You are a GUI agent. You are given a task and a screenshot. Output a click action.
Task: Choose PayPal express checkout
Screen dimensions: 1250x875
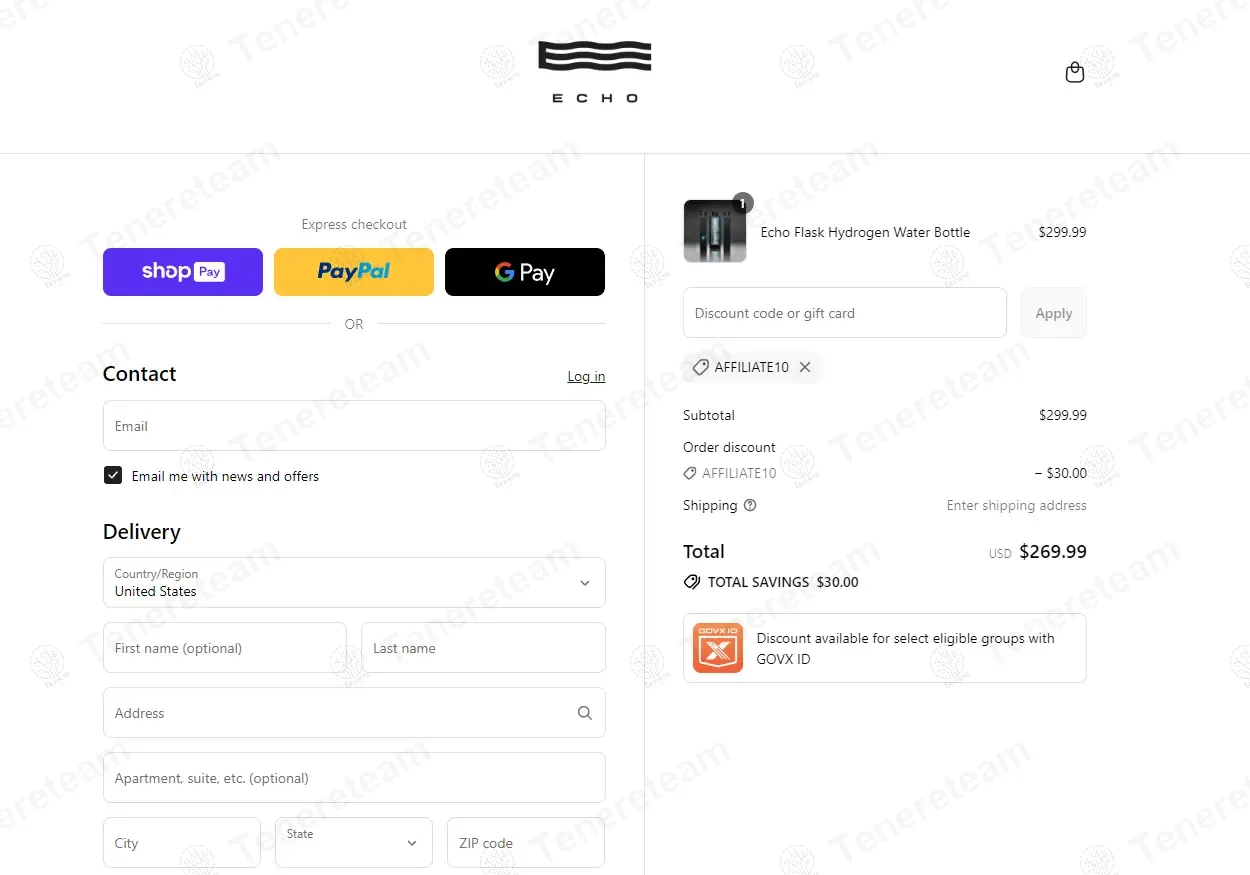pos(354,272)
